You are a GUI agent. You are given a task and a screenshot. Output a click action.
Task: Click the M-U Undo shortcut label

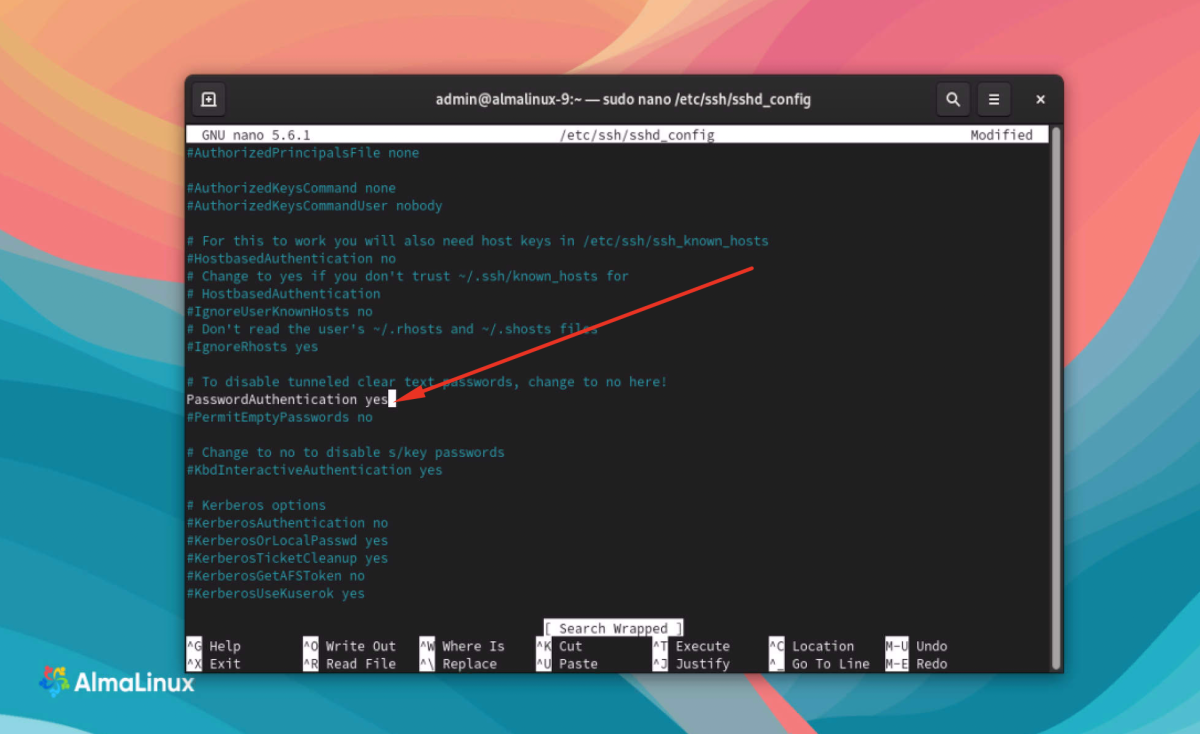916,646
